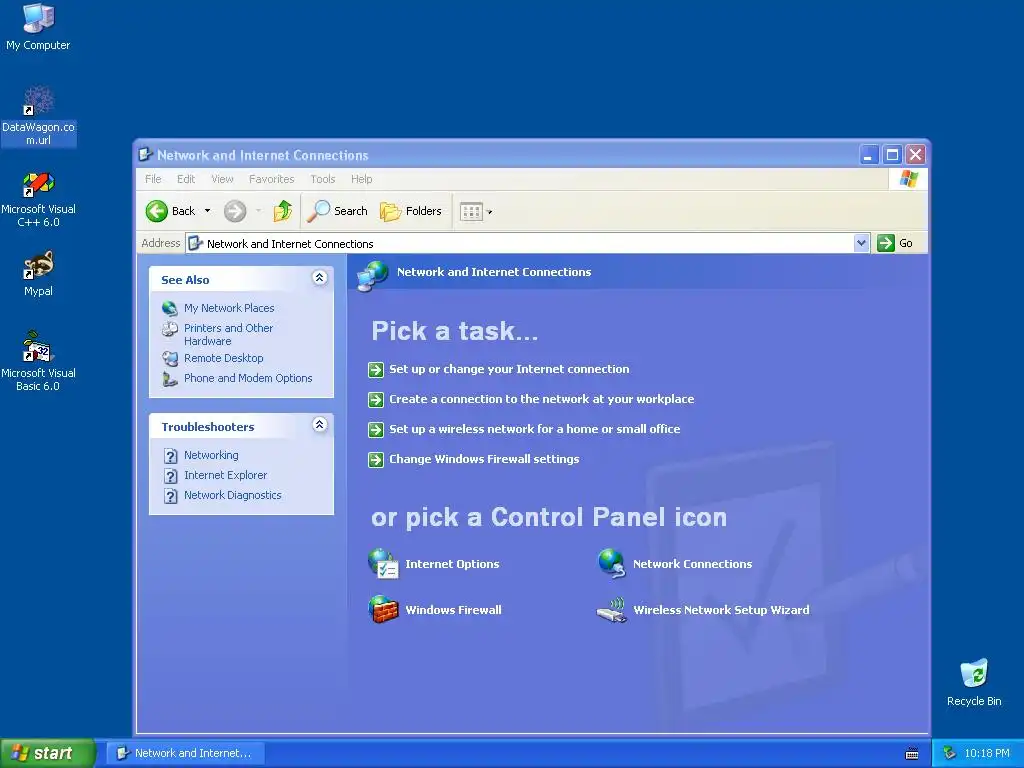The image size is (1024, 768).
Task: Click arrow icon beside Internet connection task
Action: click(376, 370)
